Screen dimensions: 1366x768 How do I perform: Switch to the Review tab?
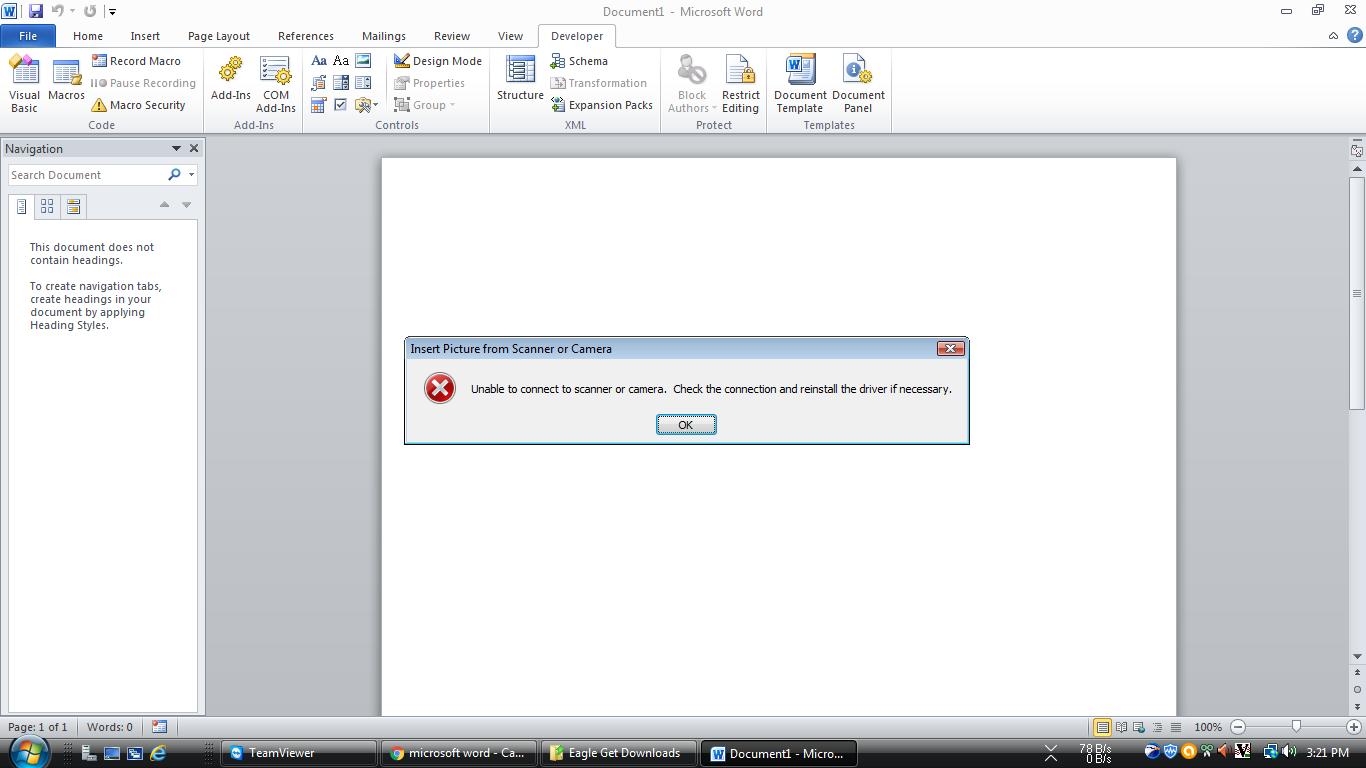[452, 36]
